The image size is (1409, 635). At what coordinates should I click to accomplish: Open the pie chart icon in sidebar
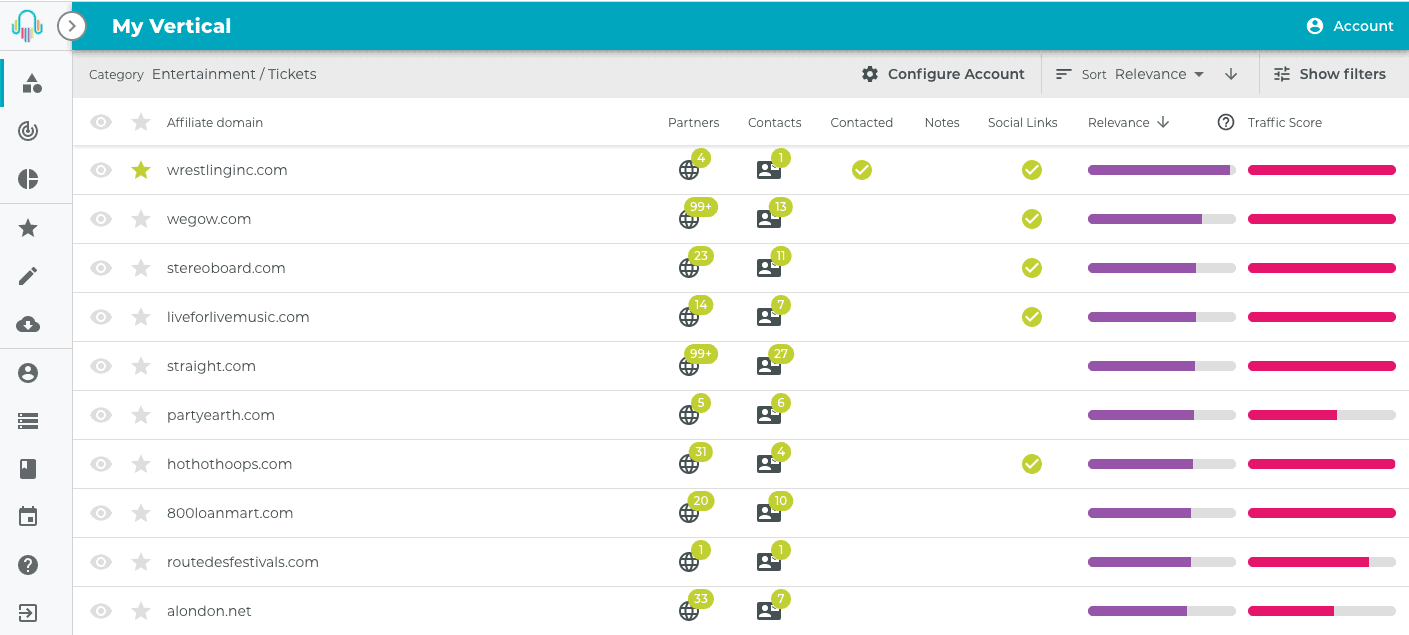point(28,179)
